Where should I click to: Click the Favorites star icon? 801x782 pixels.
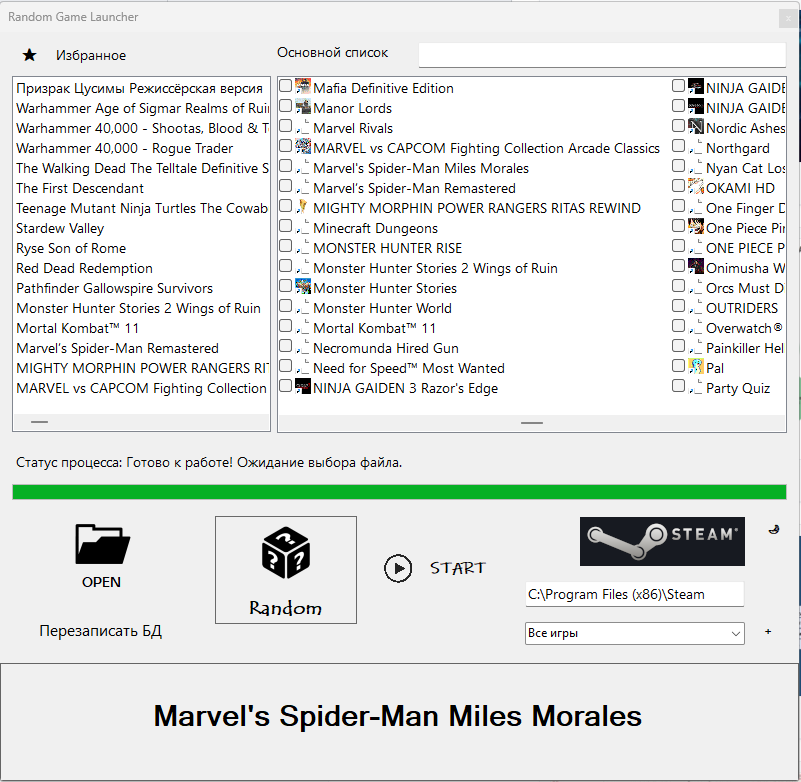tap(30, 55)
